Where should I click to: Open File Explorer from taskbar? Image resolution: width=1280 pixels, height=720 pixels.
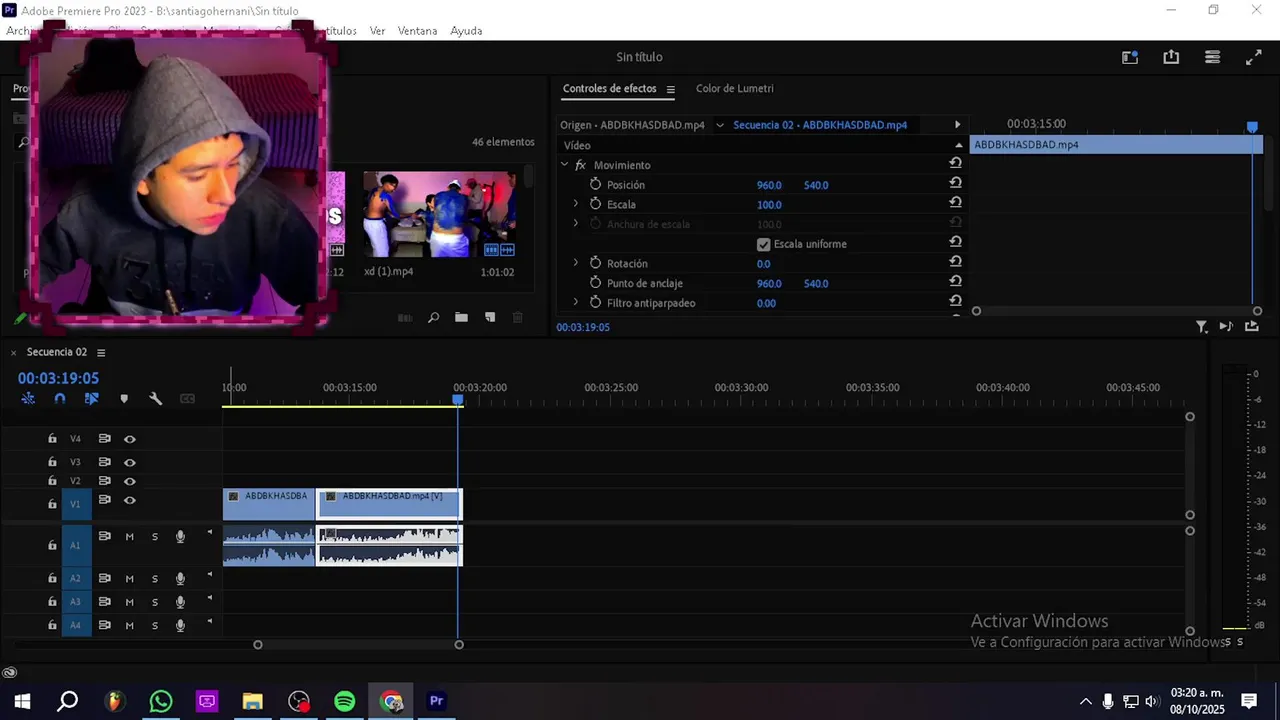(253, 701)
